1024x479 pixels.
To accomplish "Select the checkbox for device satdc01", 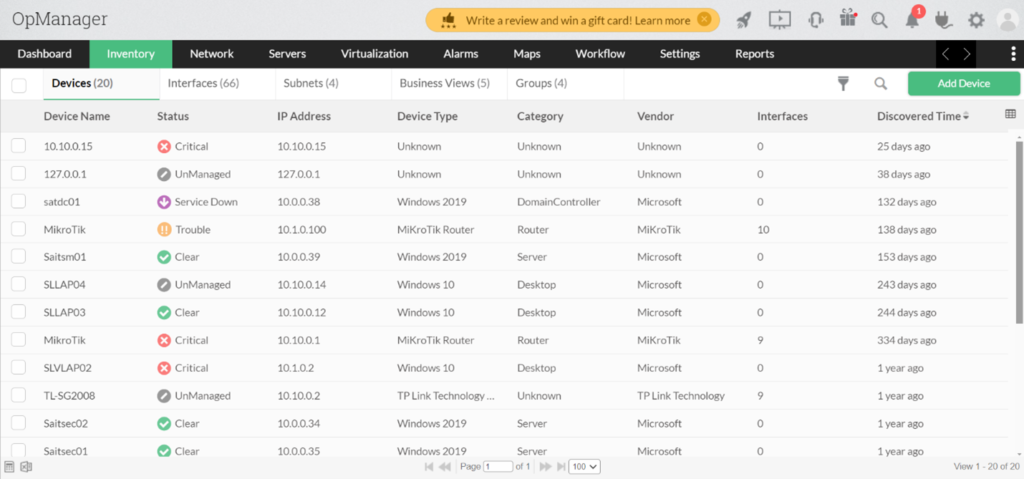I will (x=18, y=201).
